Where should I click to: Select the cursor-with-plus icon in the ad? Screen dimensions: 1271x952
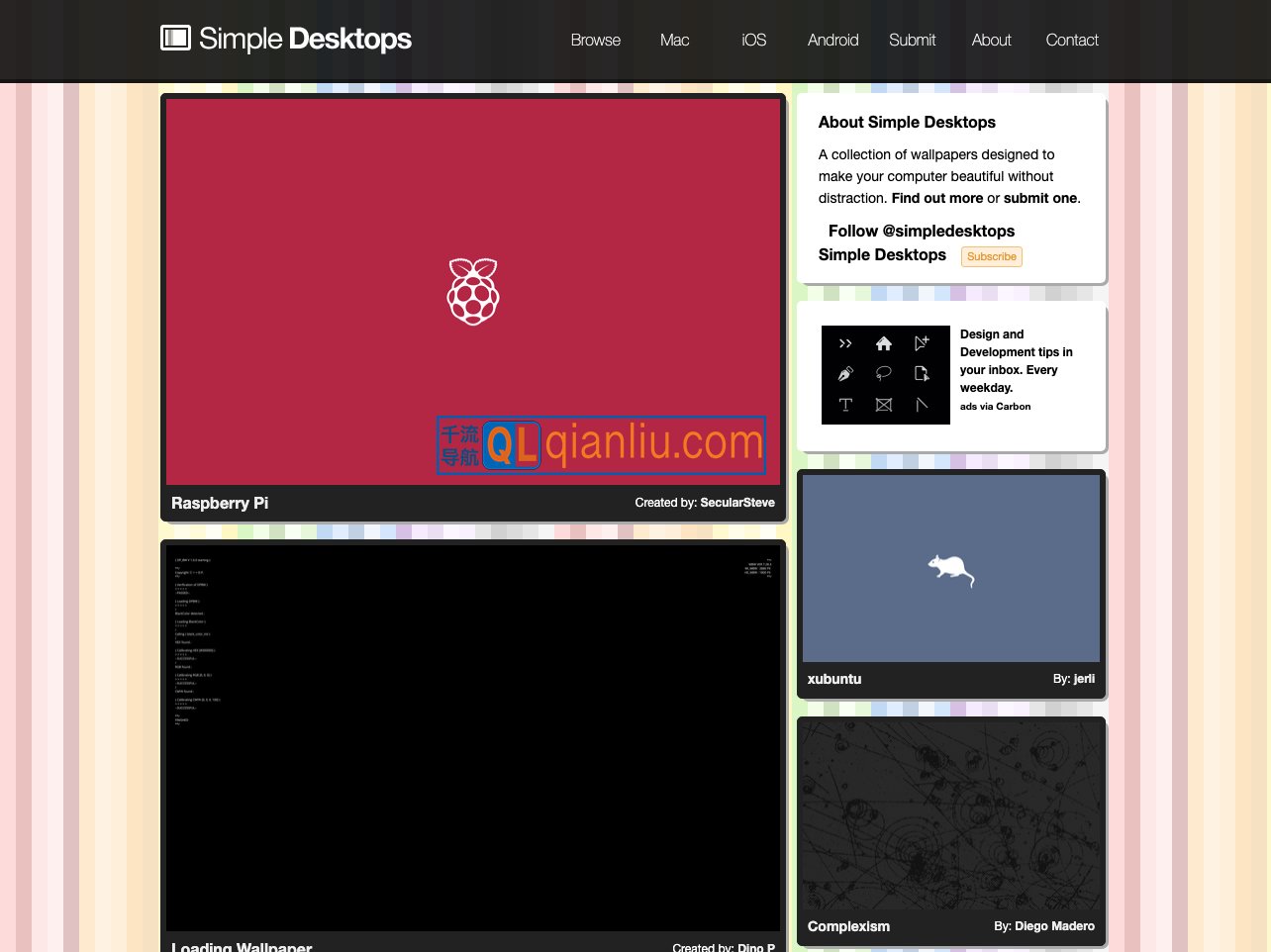click(921, 341)
